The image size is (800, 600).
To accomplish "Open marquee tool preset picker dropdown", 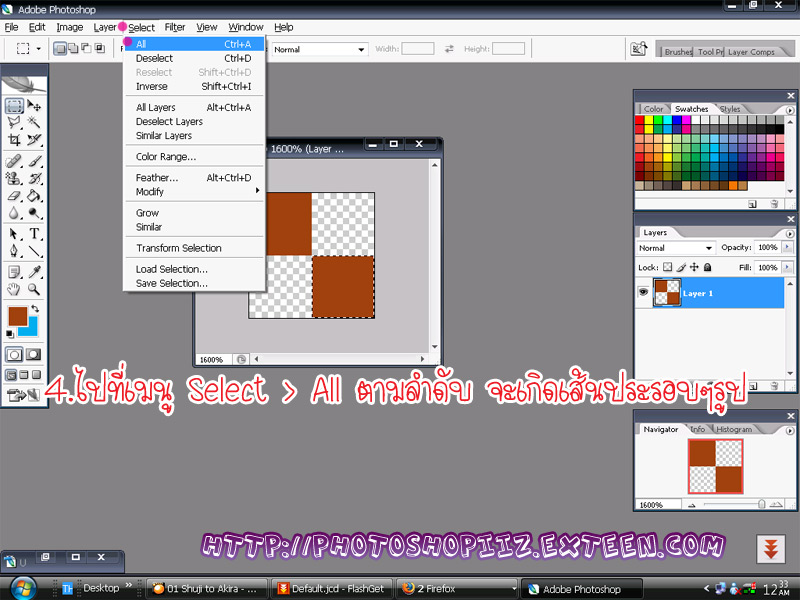I will tap(39, 49).
